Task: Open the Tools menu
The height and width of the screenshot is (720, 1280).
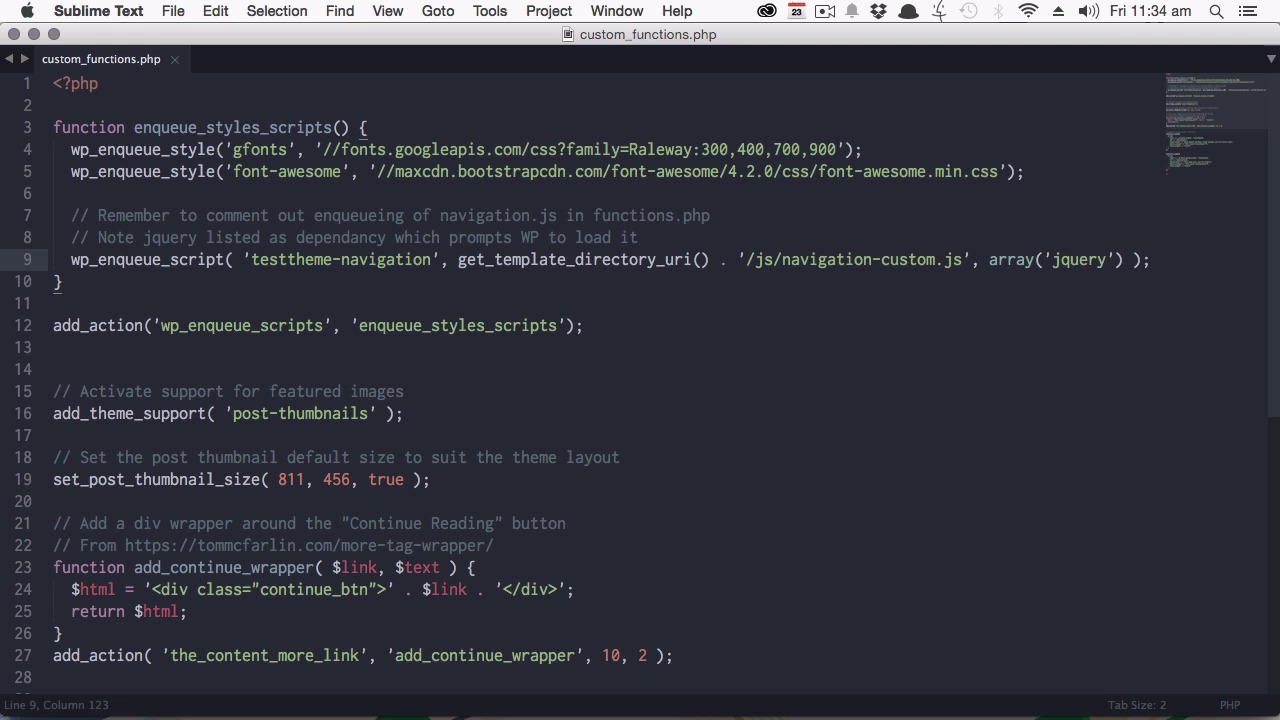Action: (x=490, y=11)
